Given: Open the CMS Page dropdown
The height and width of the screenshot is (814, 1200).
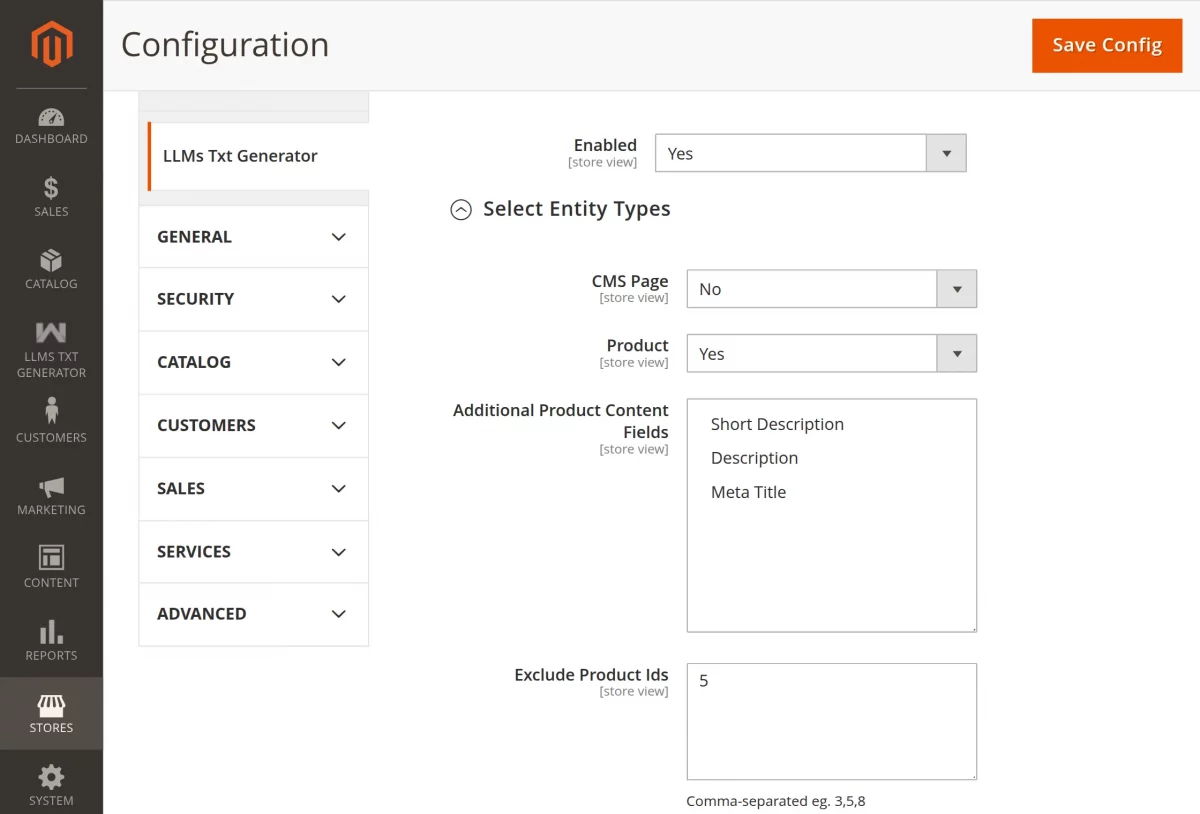Looking at the screenshot, I should point(831,289).
